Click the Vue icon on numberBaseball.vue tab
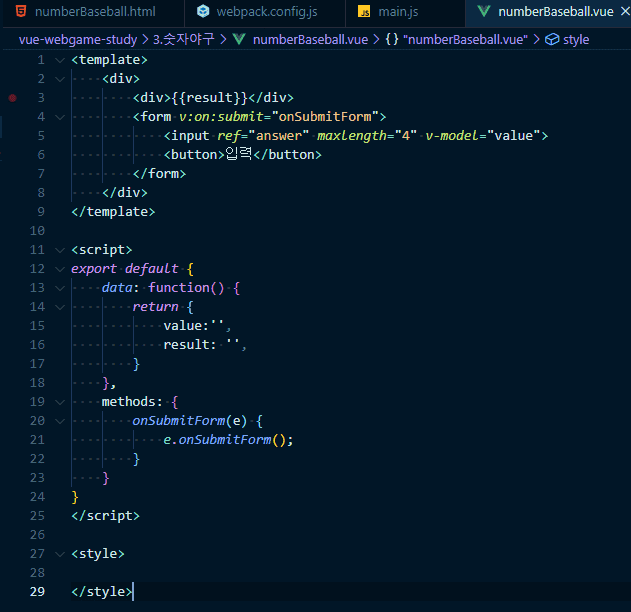Screen dimensions: 631x612 tap(483, 11)
